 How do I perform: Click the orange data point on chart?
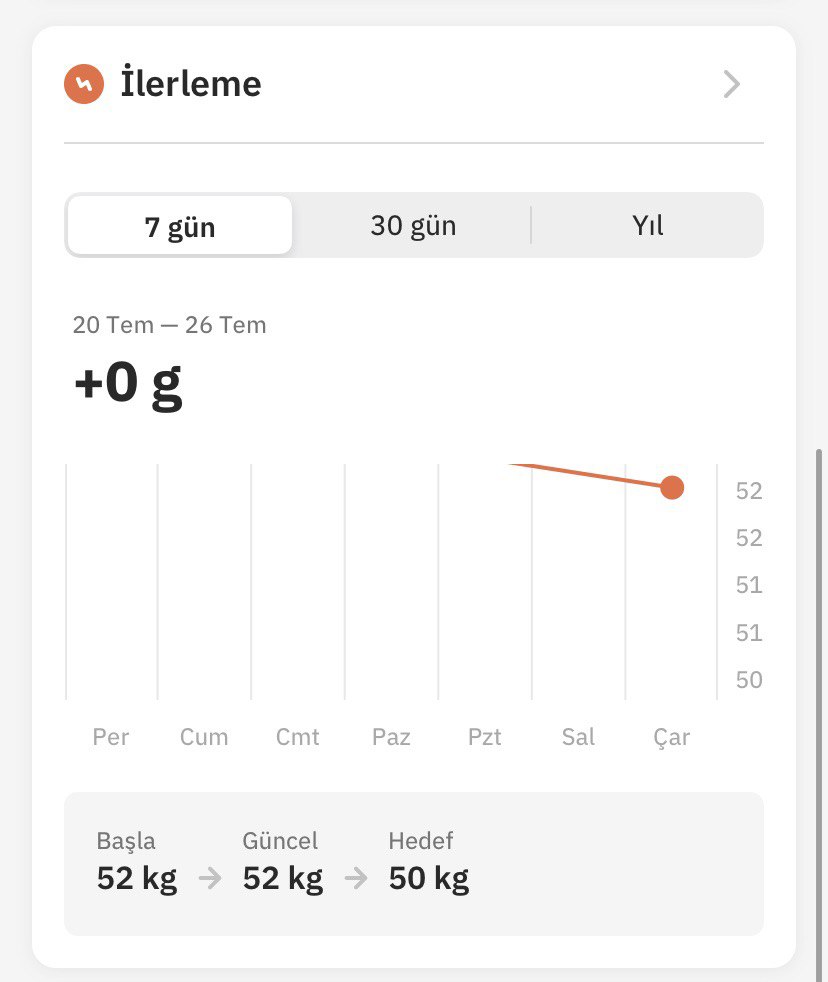(x=672, y=487)
